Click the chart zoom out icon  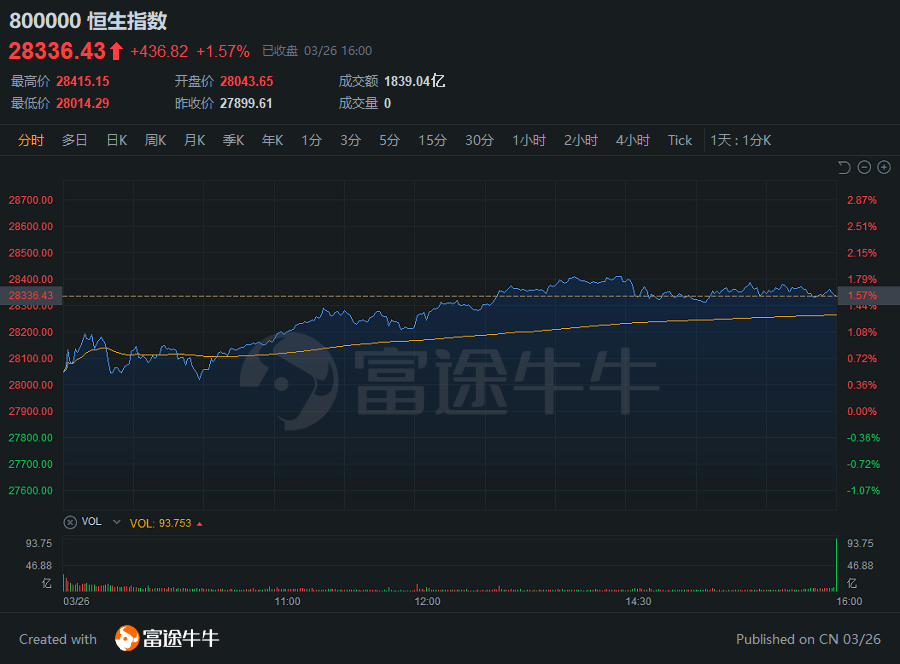point(864,167)
